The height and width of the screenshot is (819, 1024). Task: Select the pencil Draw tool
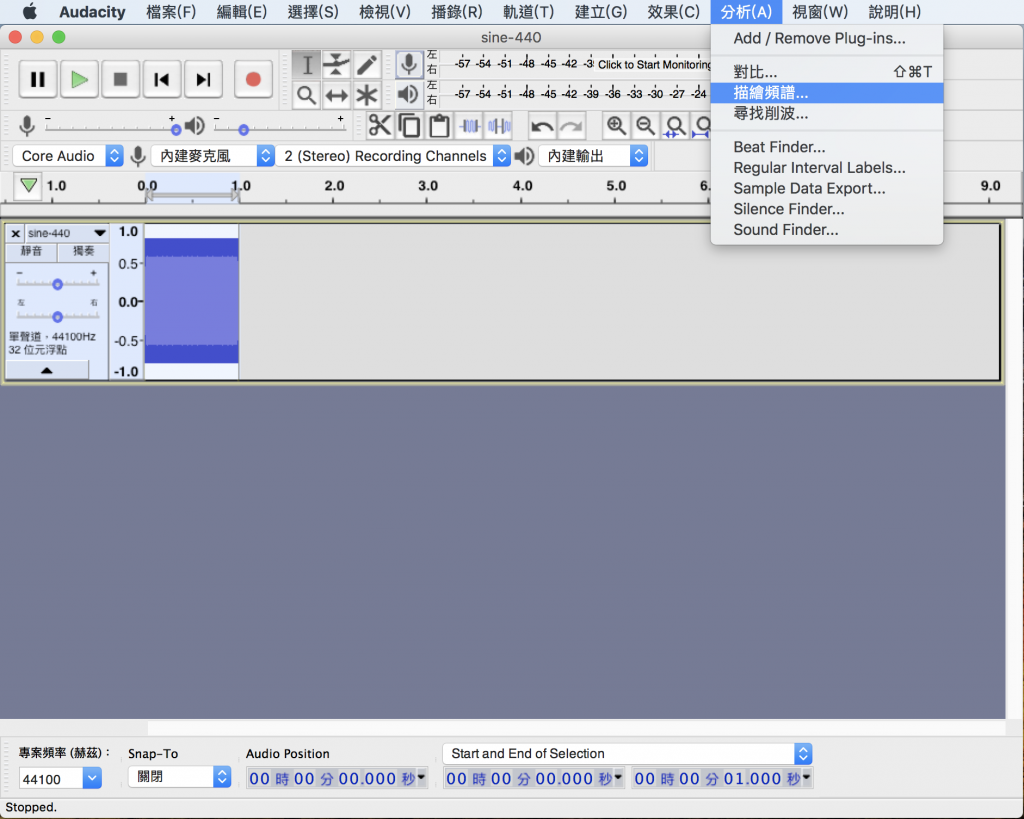[x=367, y=65]
